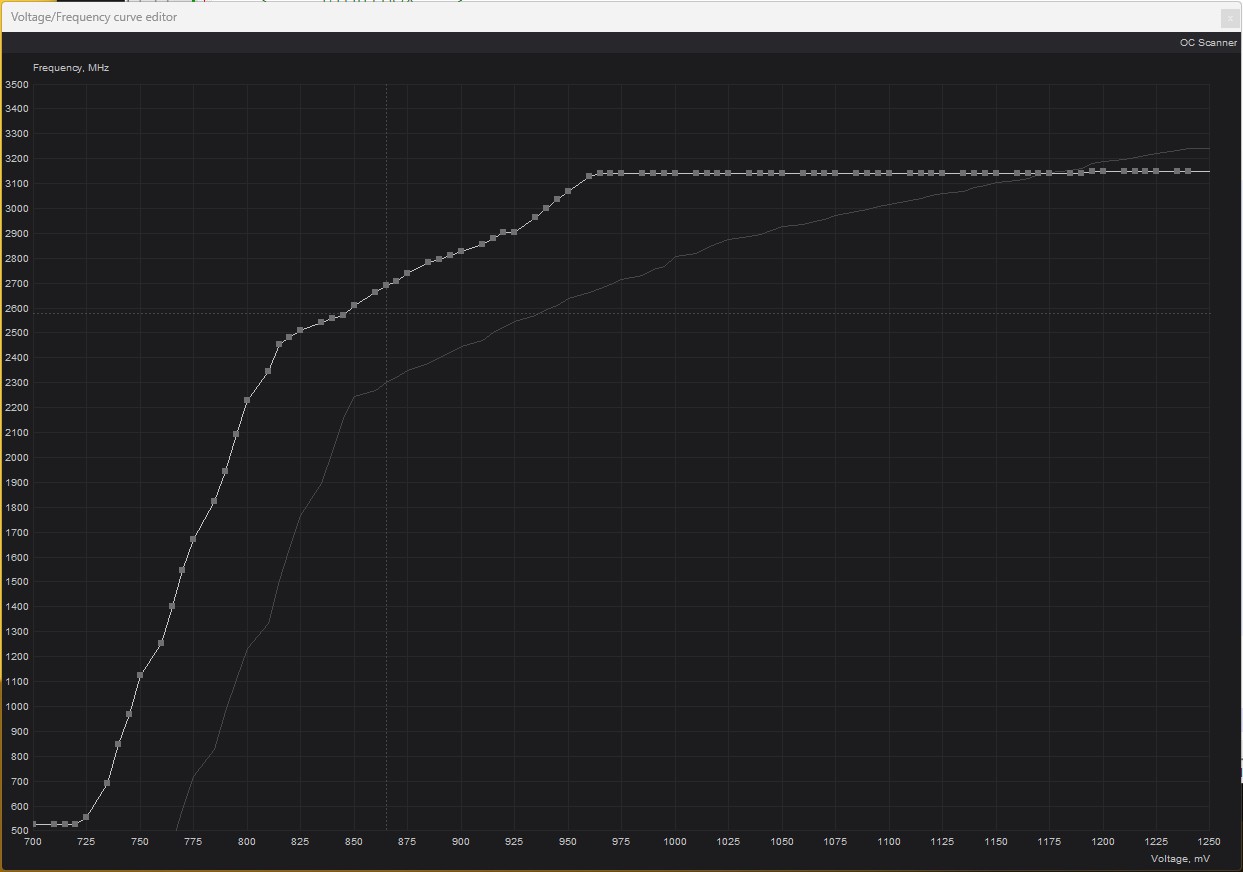Viewport: 1243px width, 872px height.
Task: Select the curve point at 850 mV
Action: coord(356,304)
